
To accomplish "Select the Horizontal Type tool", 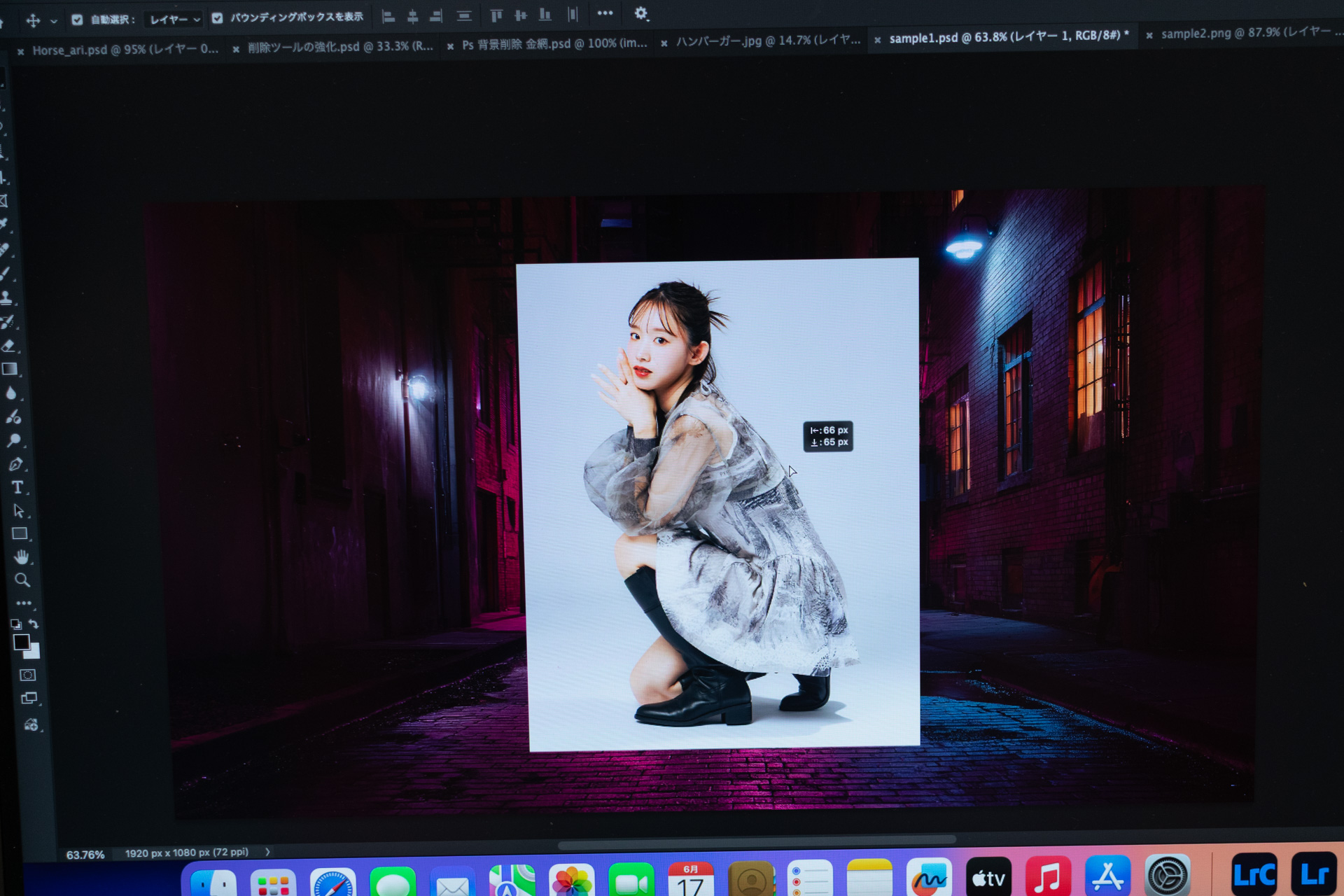I will (17, 487).
